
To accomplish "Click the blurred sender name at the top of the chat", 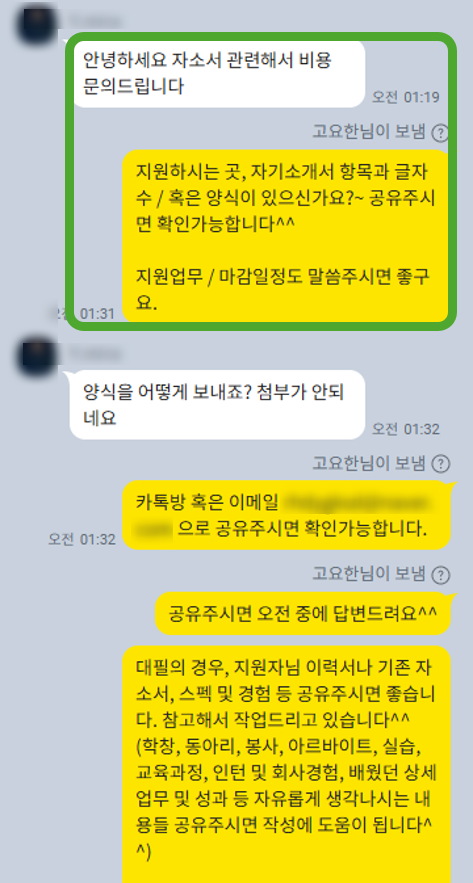I will (94, 23).
